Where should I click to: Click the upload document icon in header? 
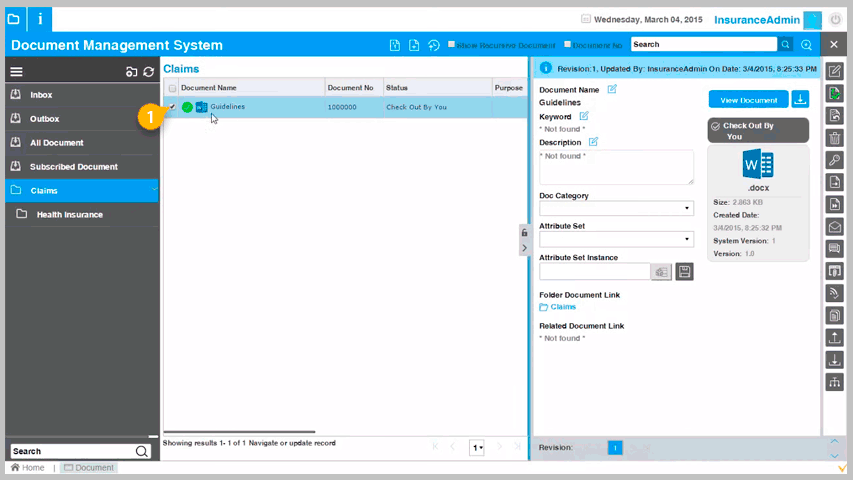pos(395,45)
